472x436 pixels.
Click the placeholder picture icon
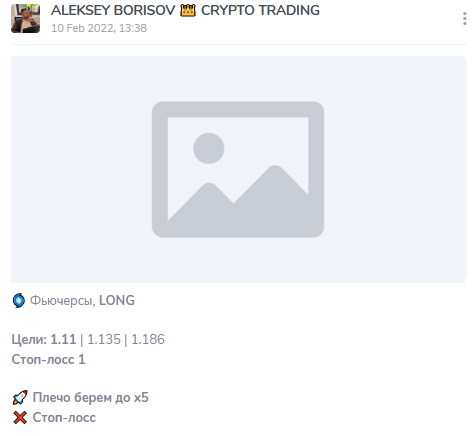tap(238, 169)
